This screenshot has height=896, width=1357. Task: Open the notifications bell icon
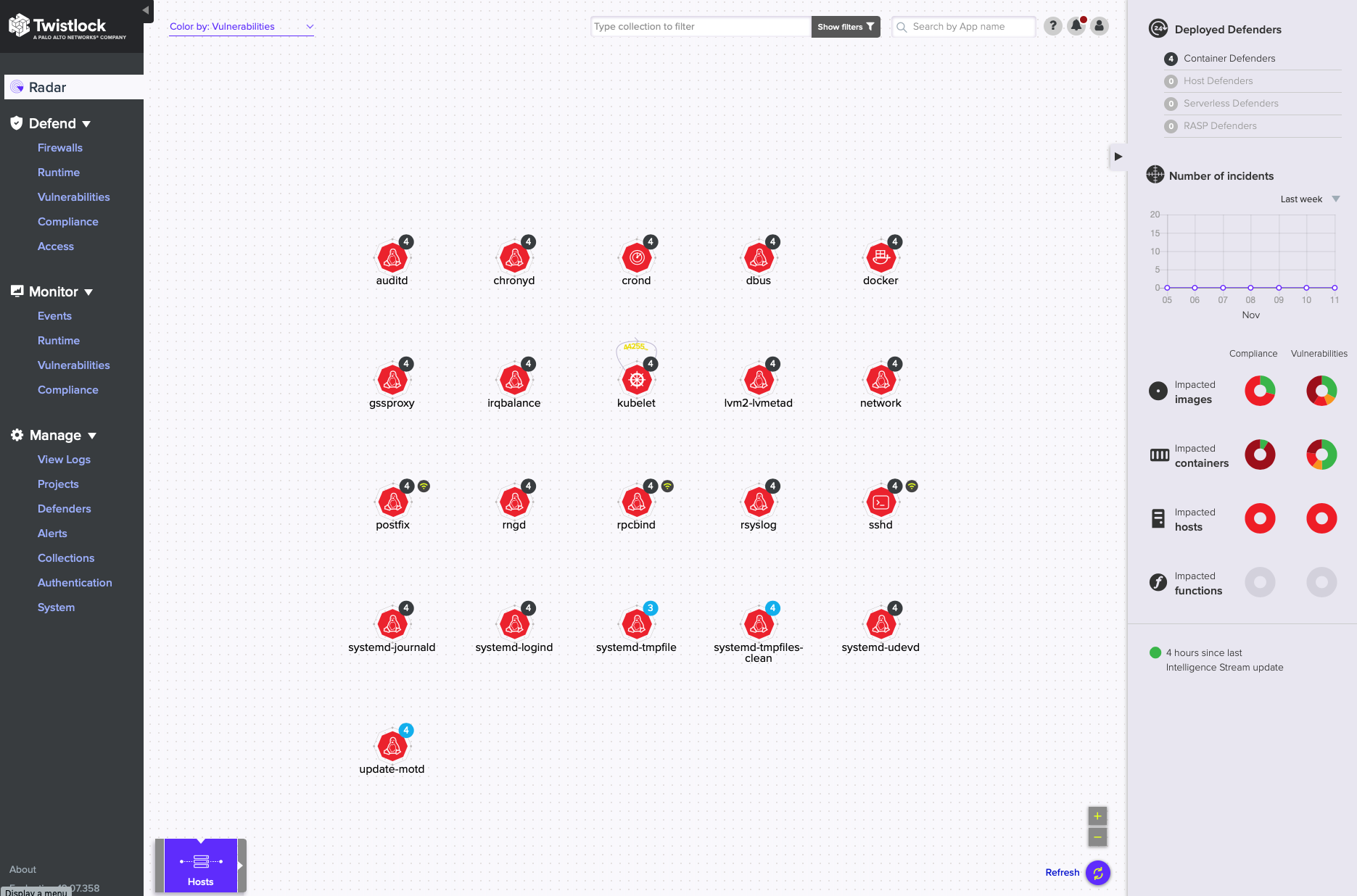point(1076,26)
